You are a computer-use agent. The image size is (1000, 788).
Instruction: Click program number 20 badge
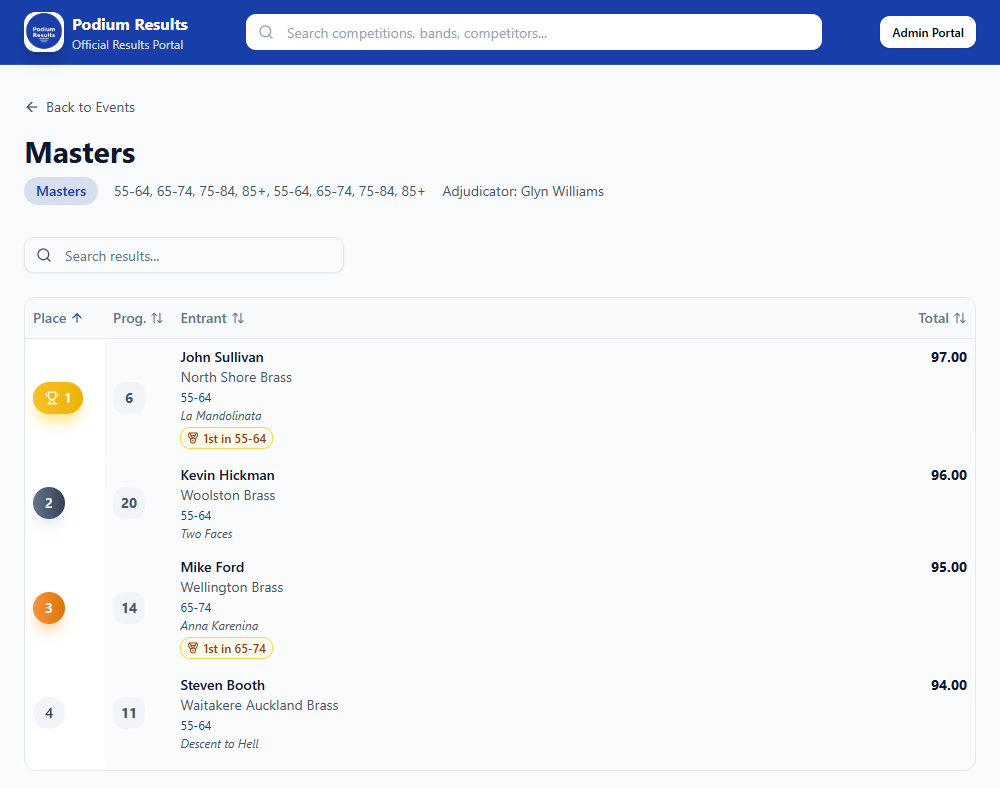click(129, 503)
